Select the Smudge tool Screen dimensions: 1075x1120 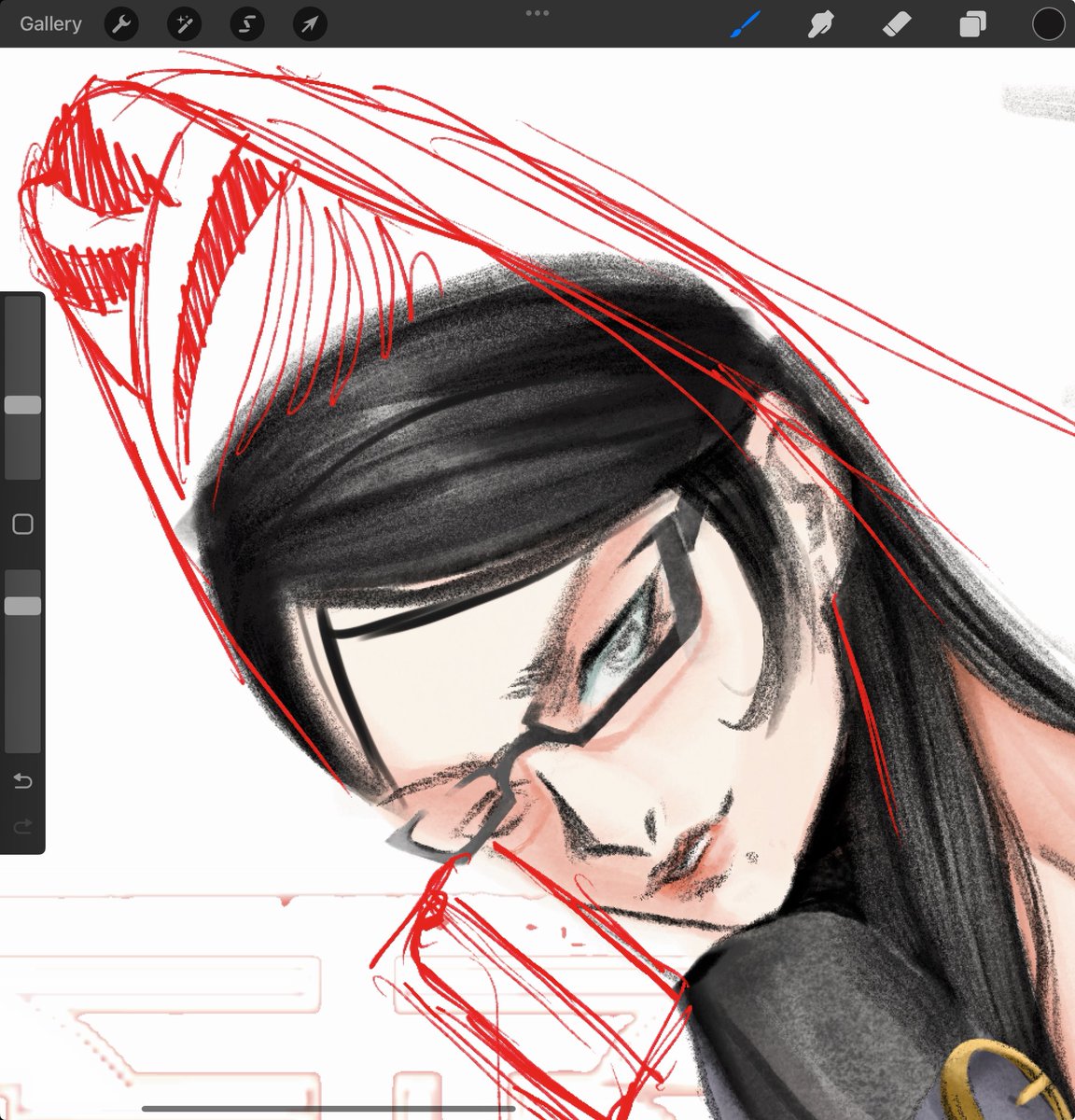pos(820,24)
